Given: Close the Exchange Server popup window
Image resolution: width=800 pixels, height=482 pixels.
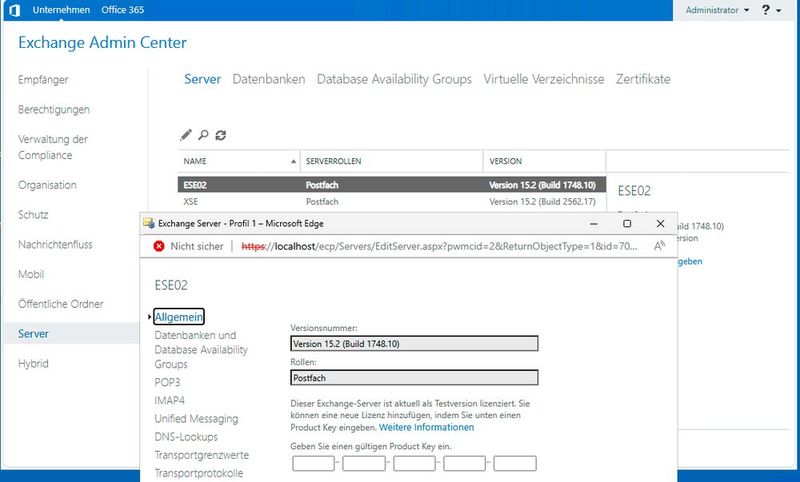Looking at the screenshot, I should (x=660, y=223).
